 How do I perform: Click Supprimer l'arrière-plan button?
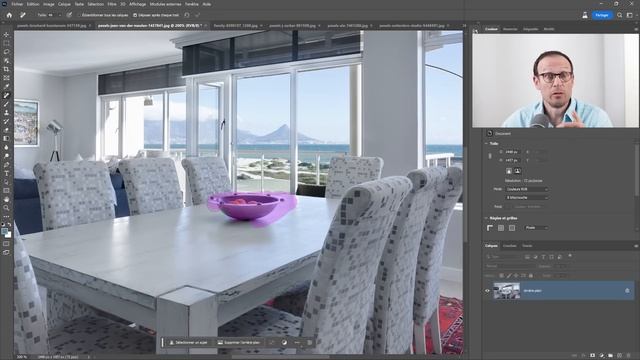[x=239, y=342]
